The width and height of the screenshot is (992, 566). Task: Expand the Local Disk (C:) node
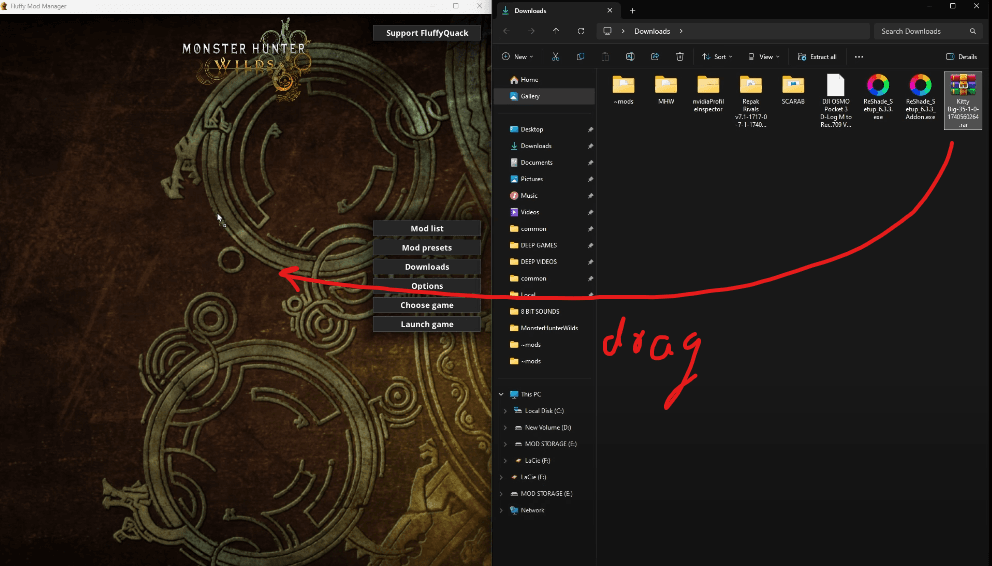505,411
